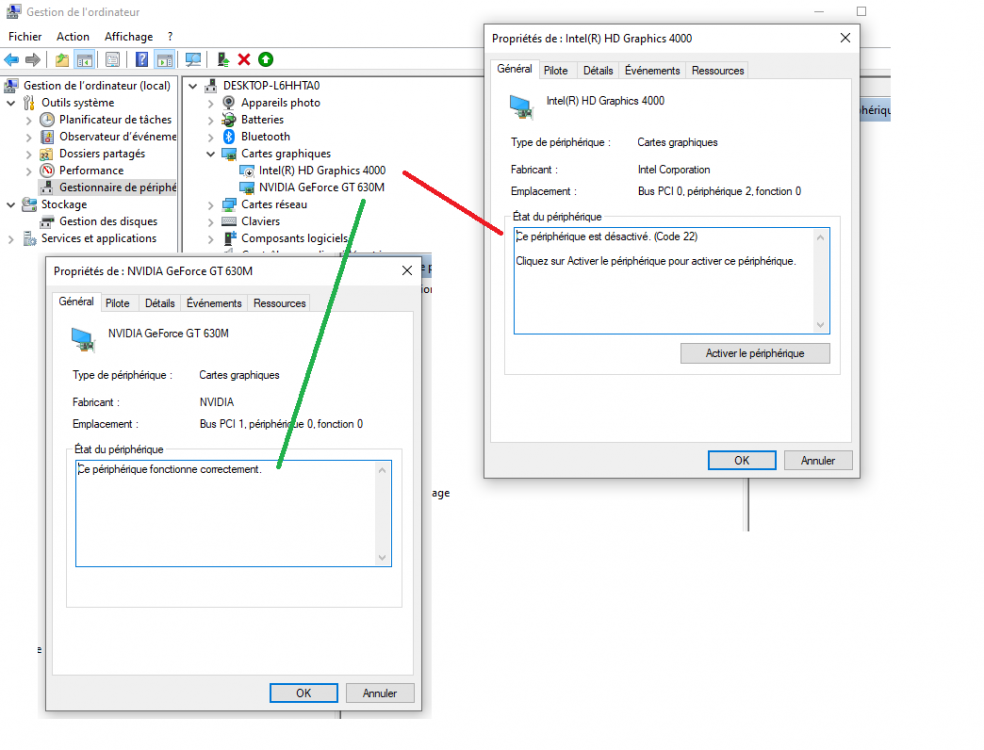
Task: Click scroll down arrow in Intel status box
Action: pyautogui.click(x=820, y=324)
